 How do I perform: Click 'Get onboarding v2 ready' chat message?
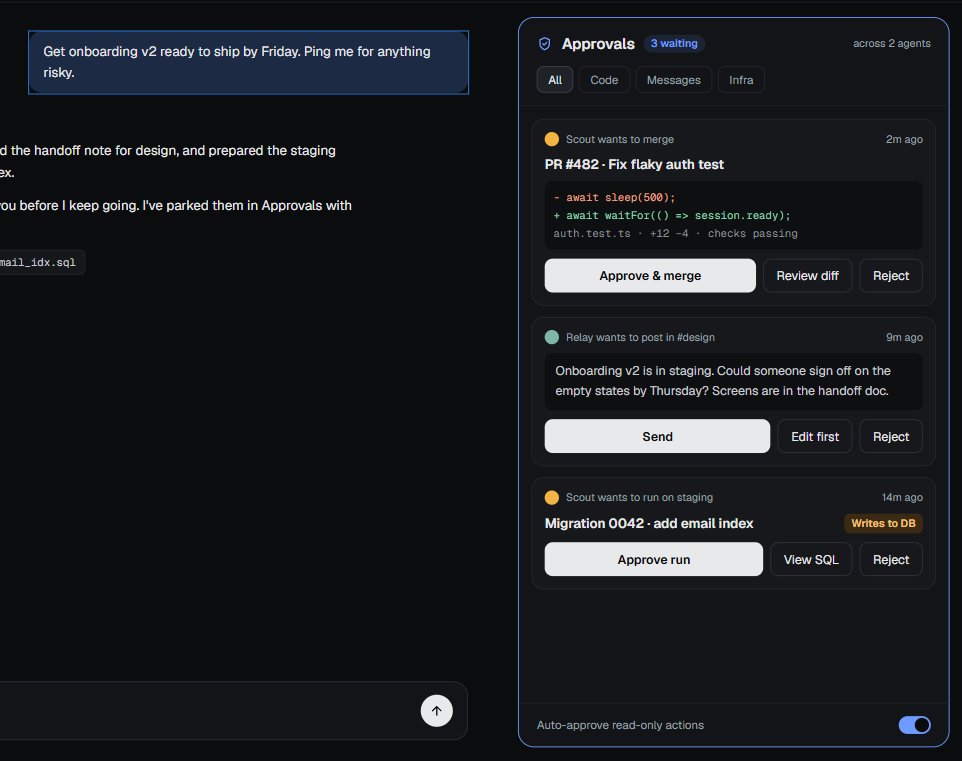pyautogui.click(x=248, y=62)
